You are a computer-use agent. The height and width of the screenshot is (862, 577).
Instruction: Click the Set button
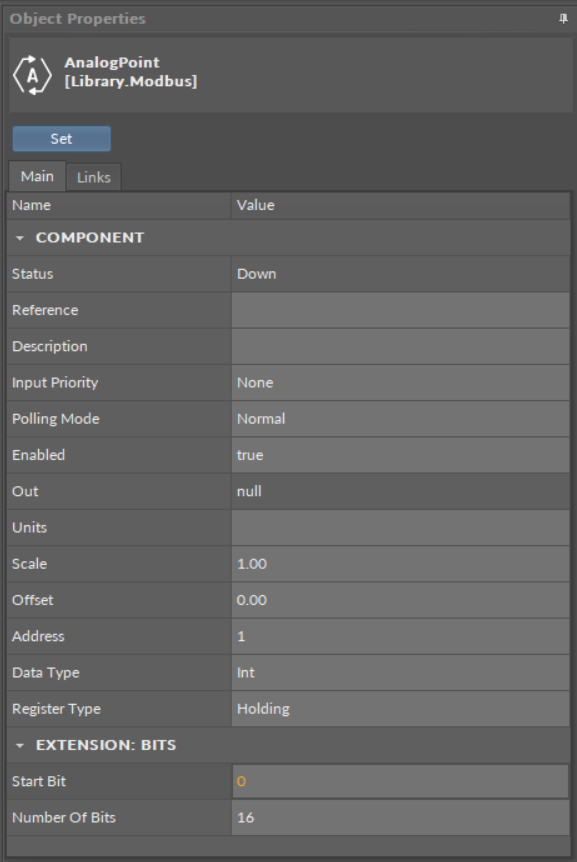click(x=62, y=139)
